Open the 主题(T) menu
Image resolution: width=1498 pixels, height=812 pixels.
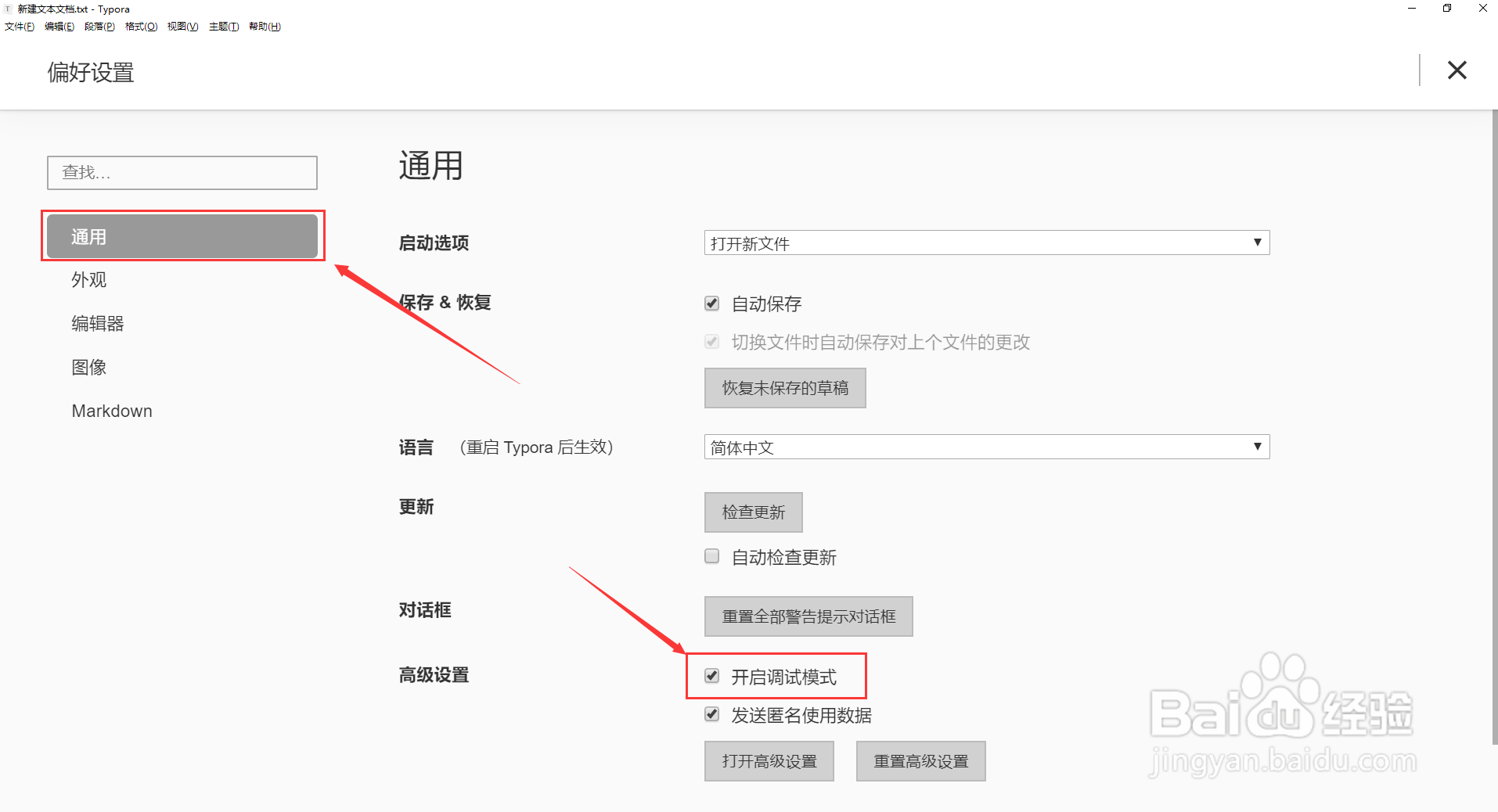224,27
